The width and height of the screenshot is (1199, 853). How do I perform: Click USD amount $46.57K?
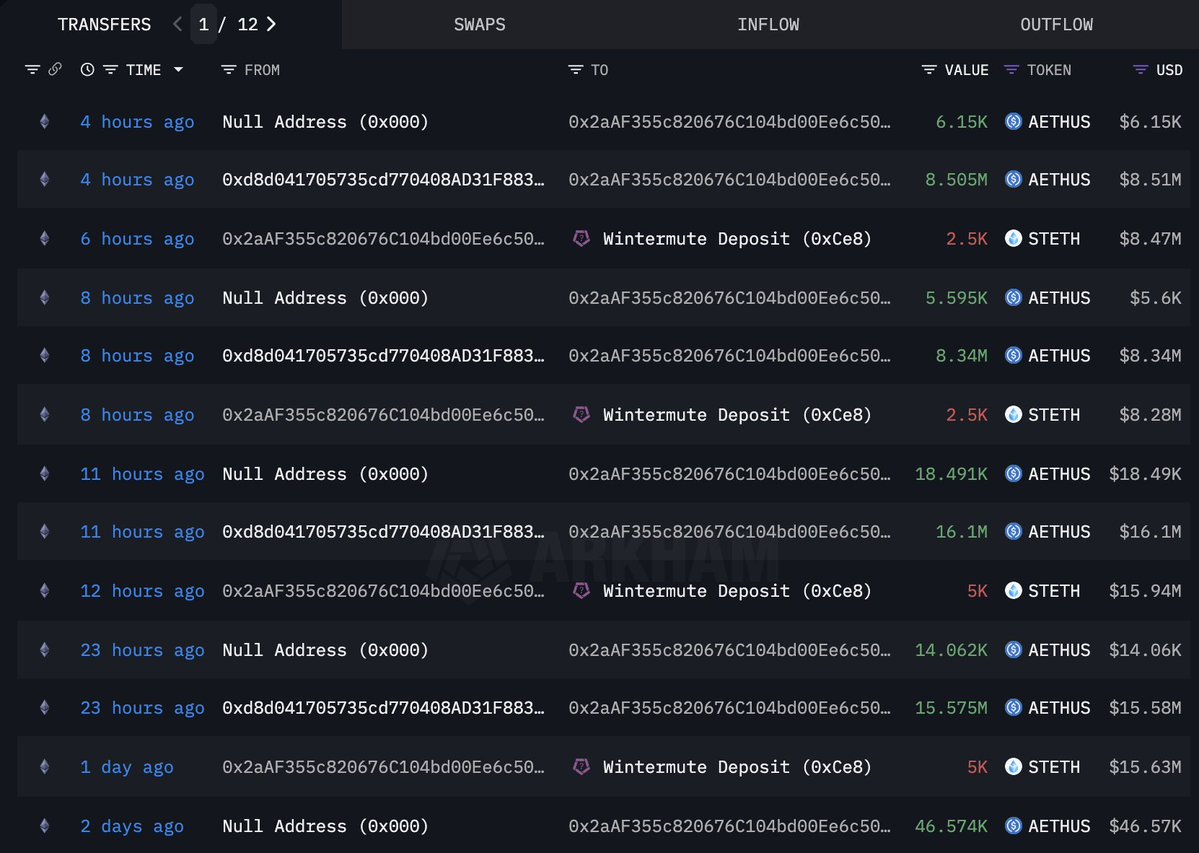coord(1145,826)
